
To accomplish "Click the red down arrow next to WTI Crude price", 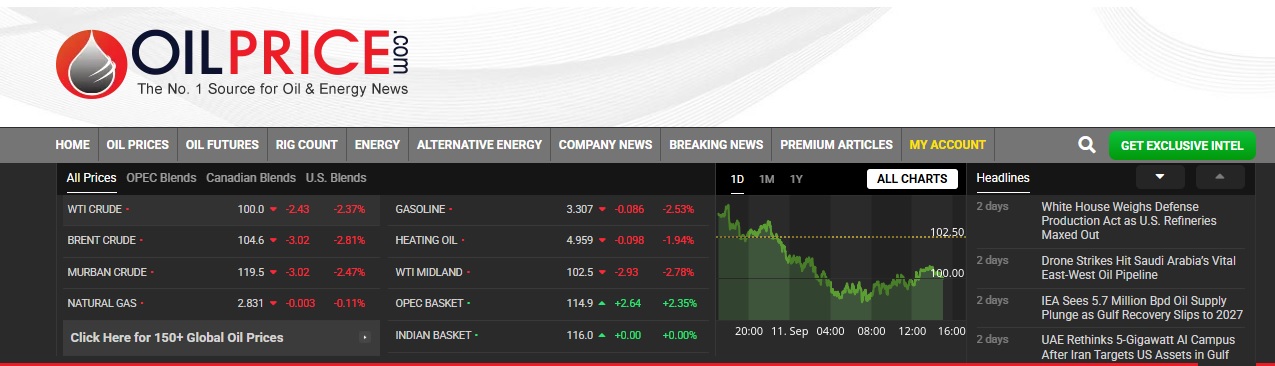I will pos(274,210).
